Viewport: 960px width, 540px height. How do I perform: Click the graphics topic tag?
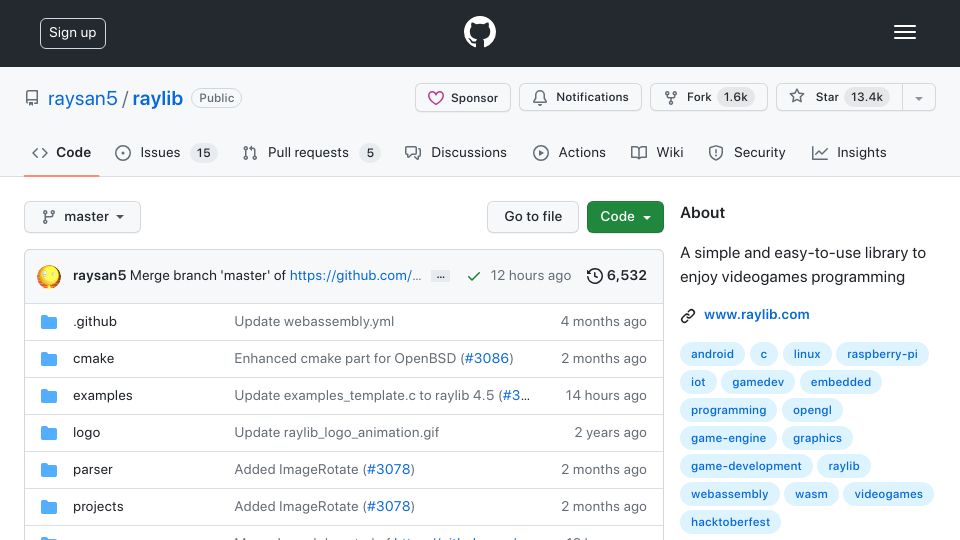tap(817, 438)
